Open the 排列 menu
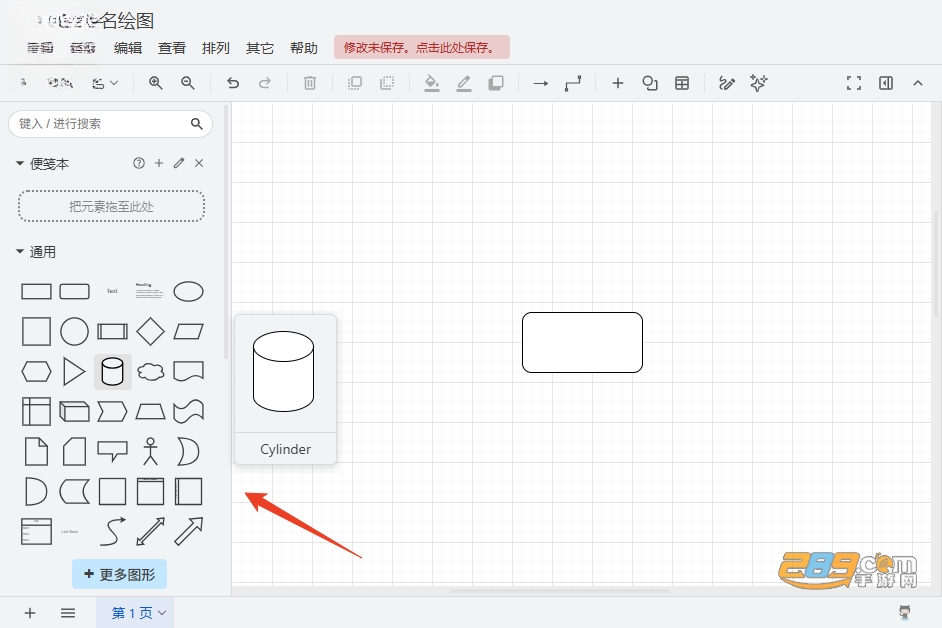 [x=216, y=48]
